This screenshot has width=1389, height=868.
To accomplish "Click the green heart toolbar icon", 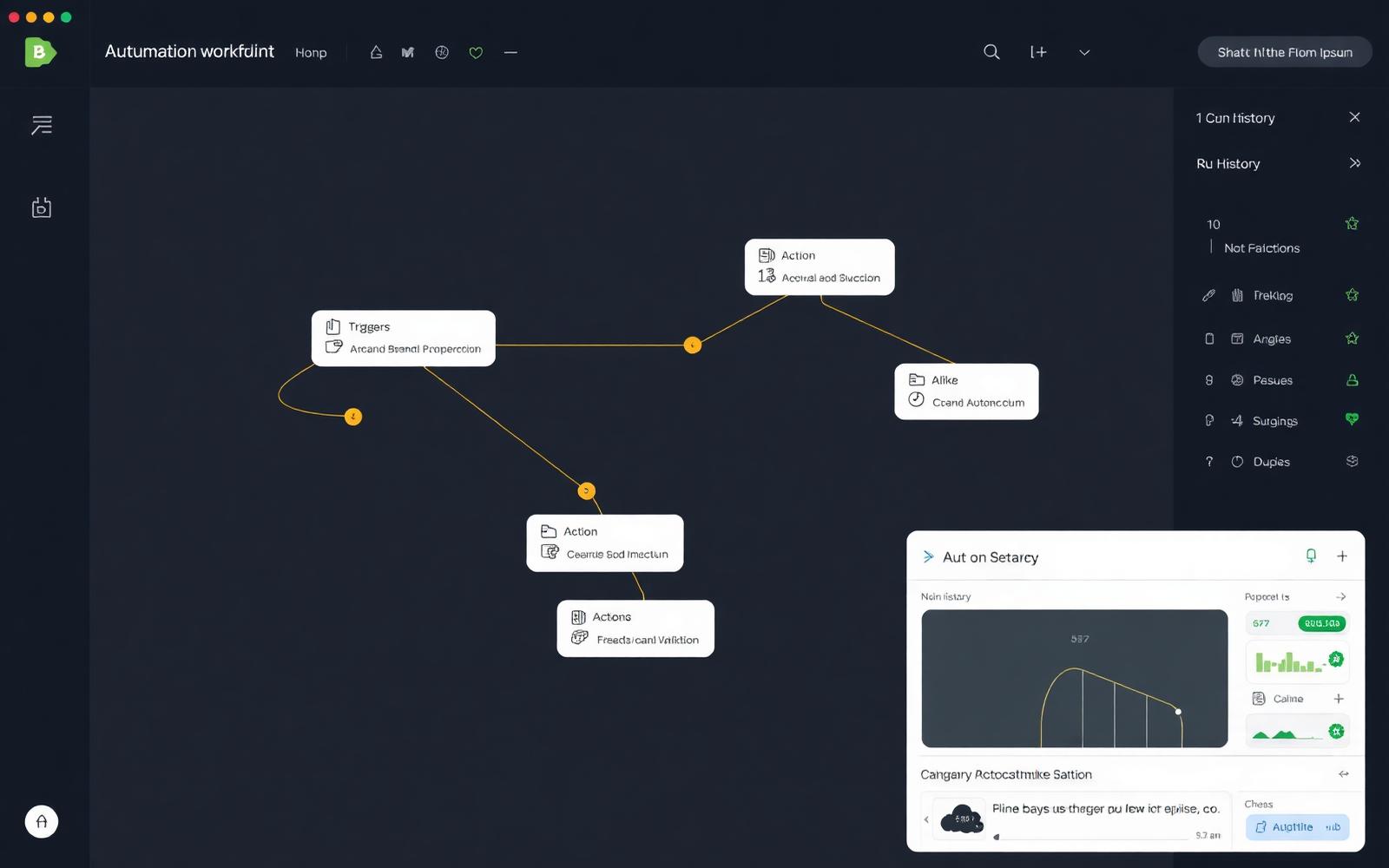I will click(x=476, y=53).
